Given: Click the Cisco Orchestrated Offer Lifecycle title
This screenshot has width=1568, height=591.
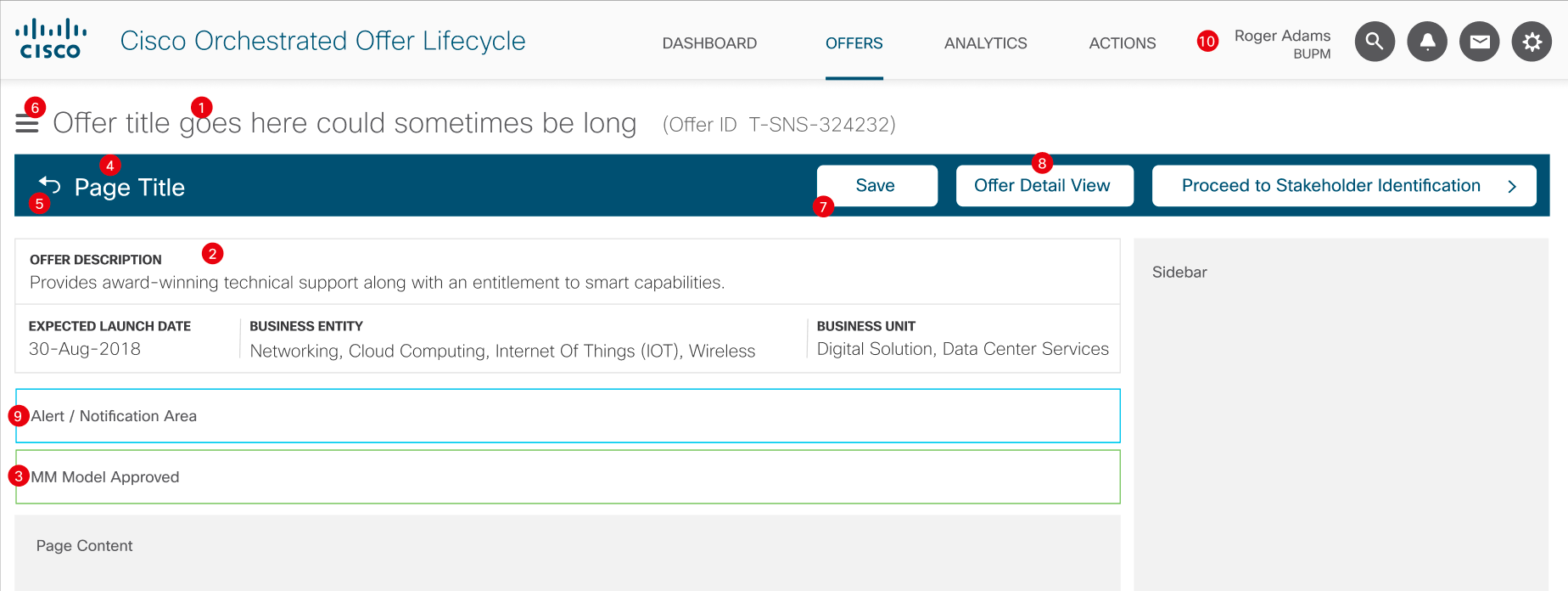Looking at the screenshot, I should [322, 41].
